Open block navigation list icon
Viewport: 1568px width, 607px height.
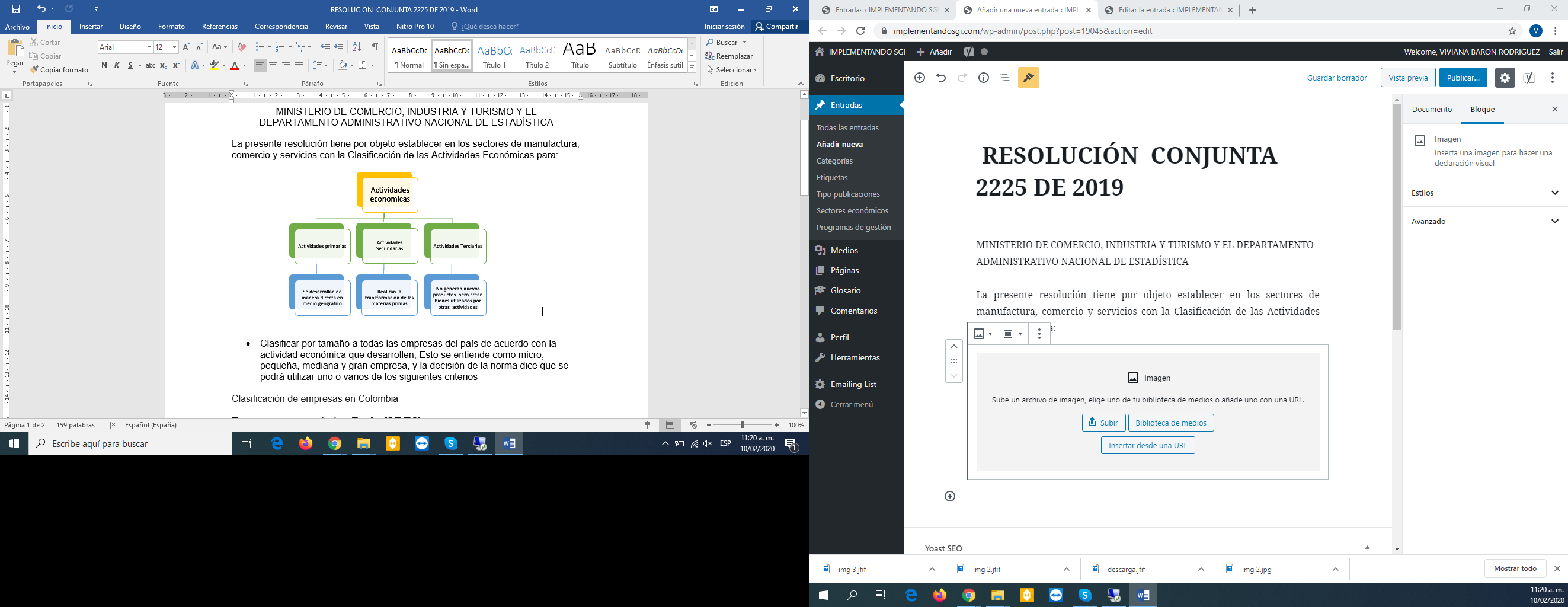1005,78
